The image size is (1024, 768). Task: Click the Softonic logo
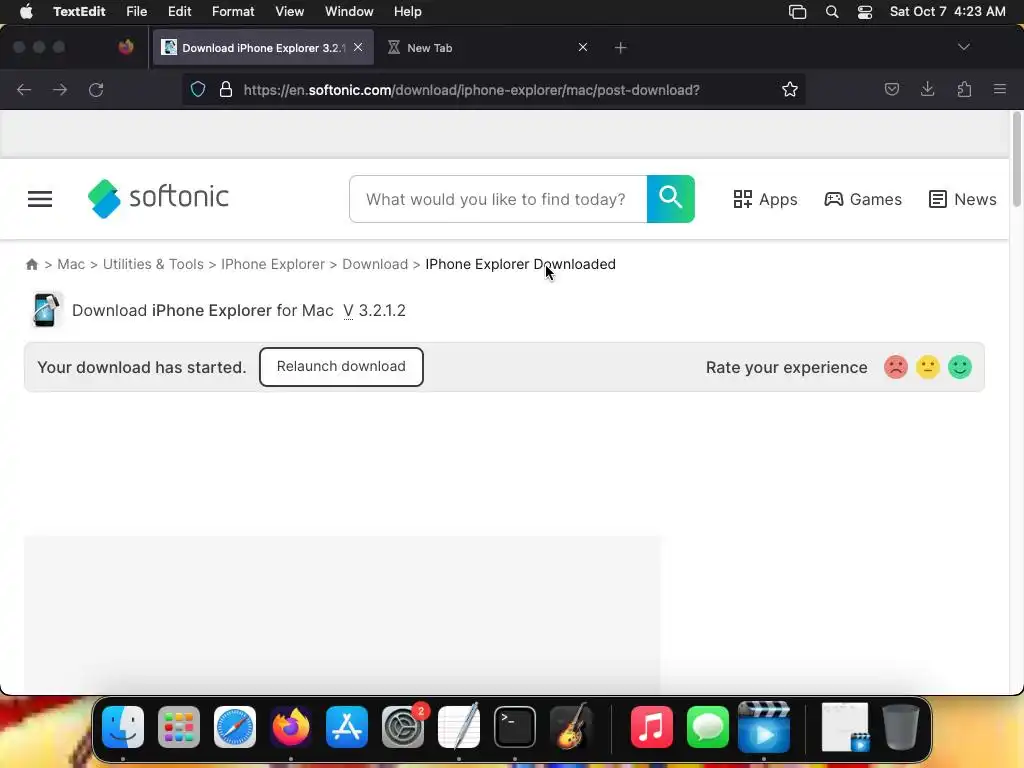158,198
